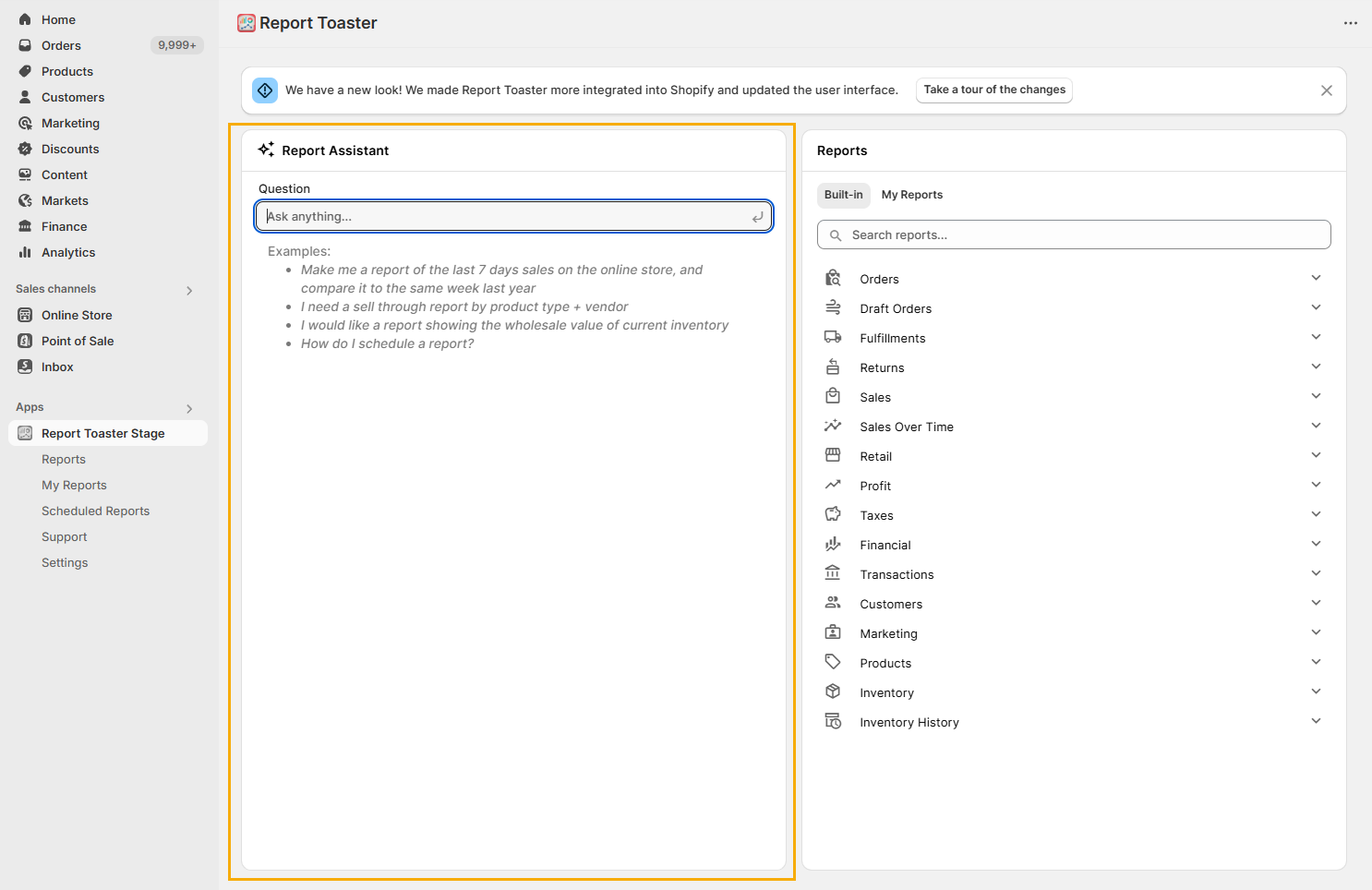The width and height of the screenshot is (1372, 890).
Task: Expand the Sales channels section arrow
Action: [x=189, y=290]
